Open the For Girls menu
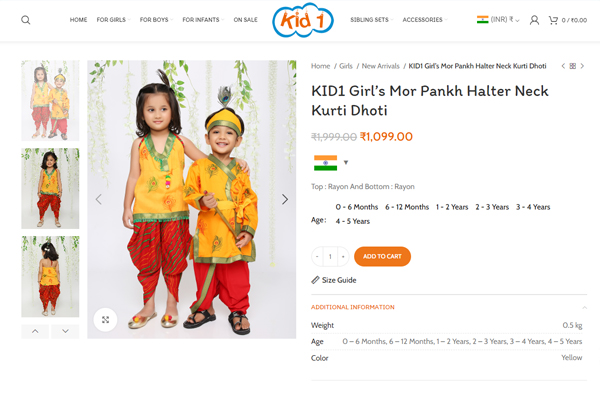The width and height of the screenshot is (600, 400). coord(113,20)
